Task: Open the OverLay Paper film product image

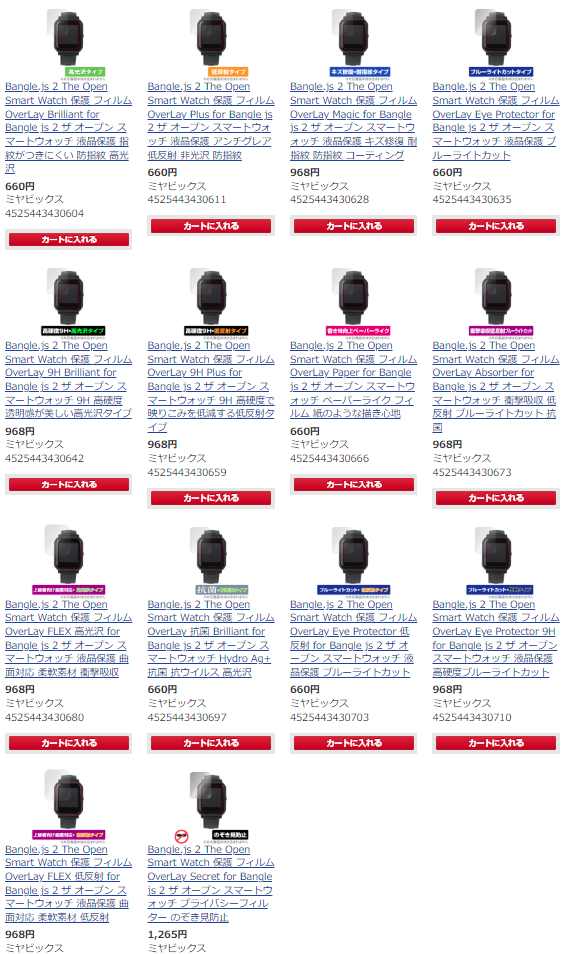Action: pyautogui.click(x=353, y=302)
